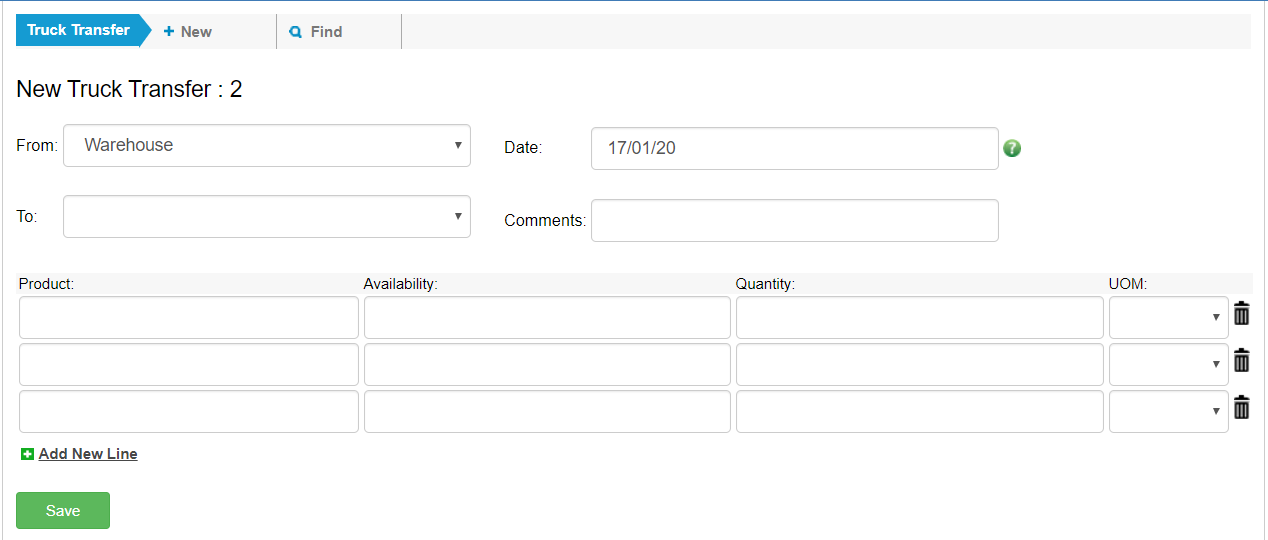Go to the Find tab

(317, 32)
